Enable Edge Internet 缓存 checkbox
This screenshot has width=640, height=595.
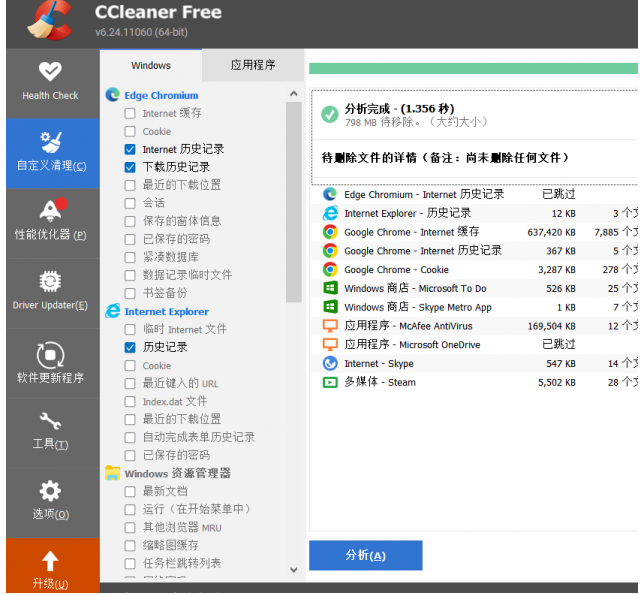(x=130, y=113)
